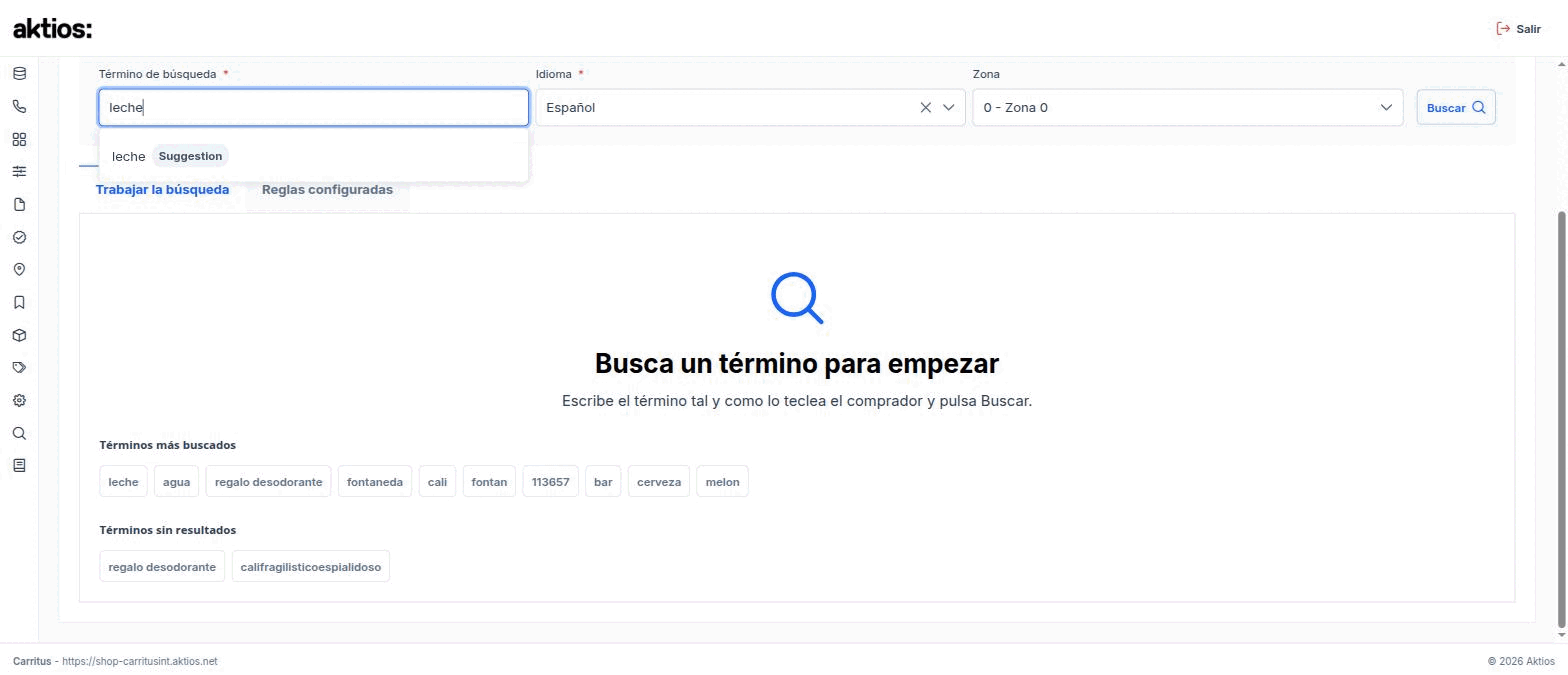Viewport: 1568px width, 675px height.
Task: Open the bookmark icon in sidebar
Action: [19, 302]
